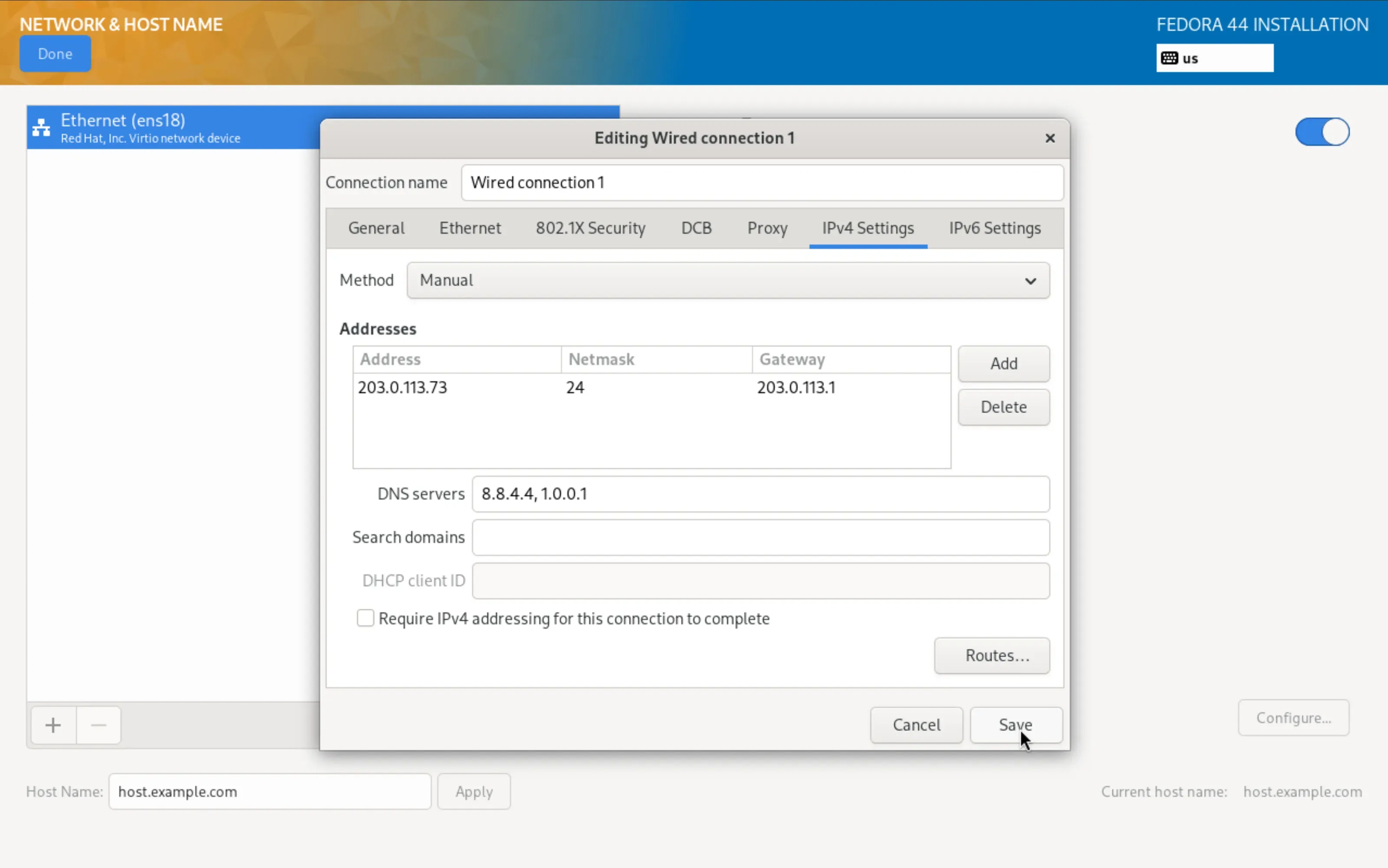
Task: Click the DNS servers input field
Action: (760, 494)
